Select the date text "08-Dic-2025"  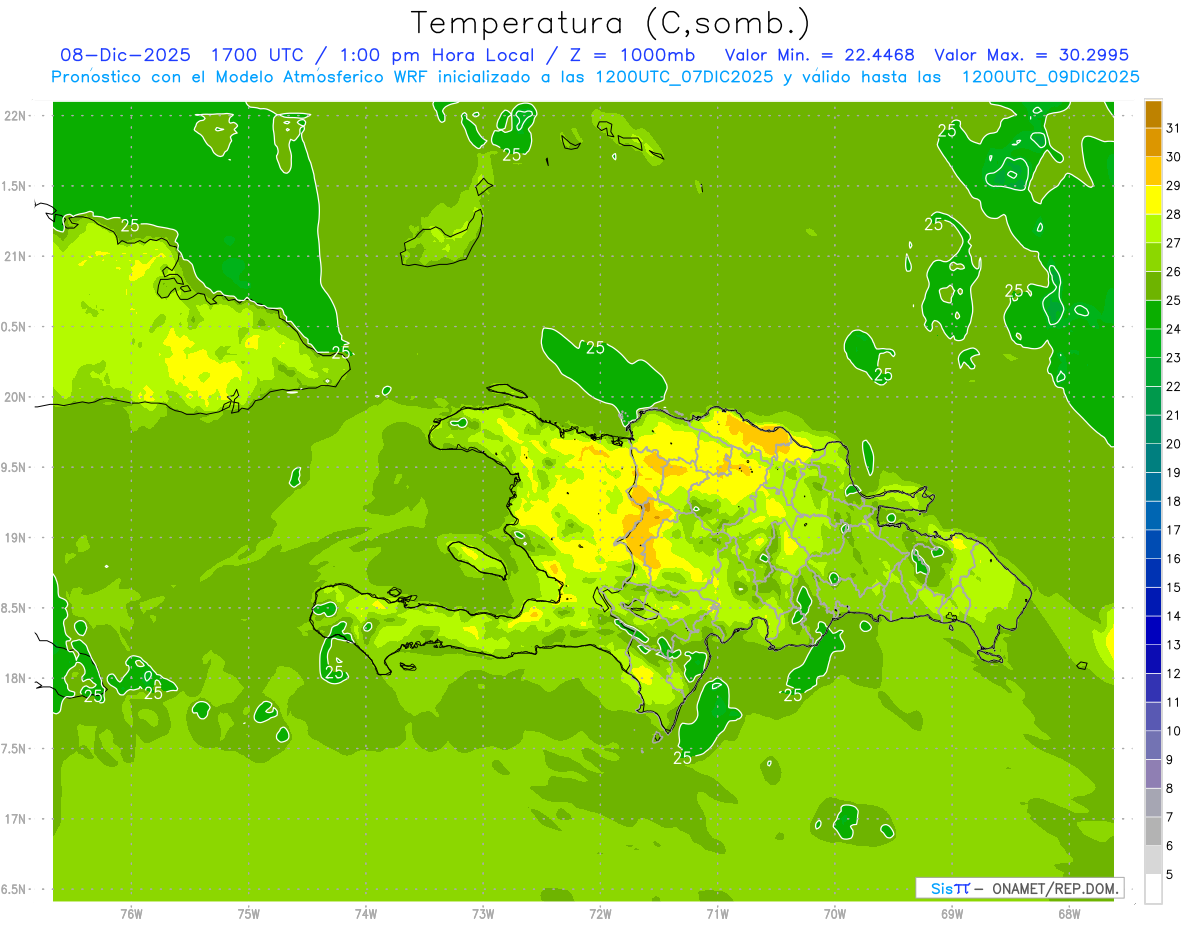[x=125, y=55]
